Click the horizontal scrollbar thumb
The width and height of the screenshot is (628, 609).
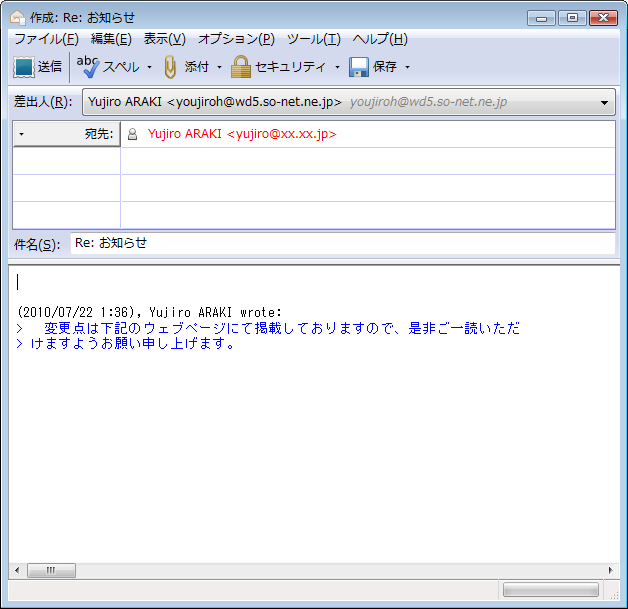tap(51, 570)
